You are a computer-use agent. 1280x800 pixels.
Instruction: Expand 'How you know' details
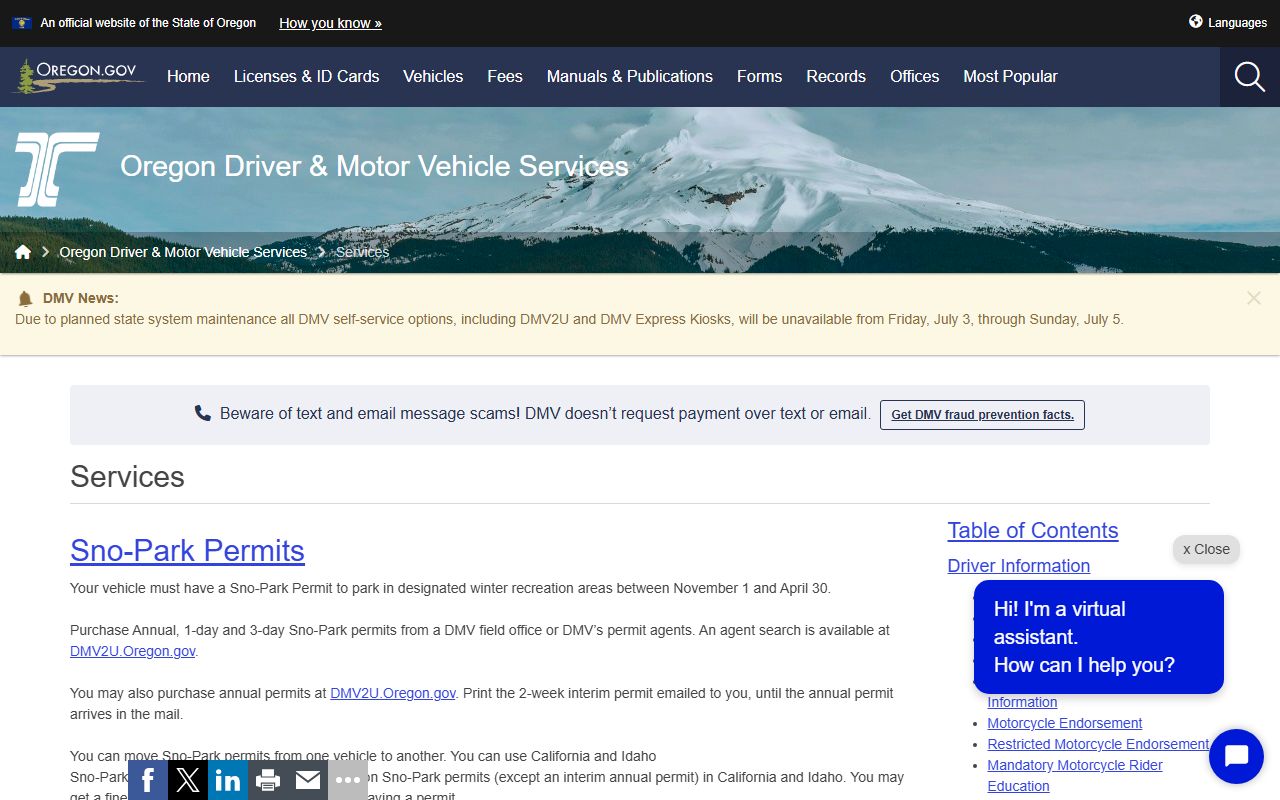[x=330, y=23]
